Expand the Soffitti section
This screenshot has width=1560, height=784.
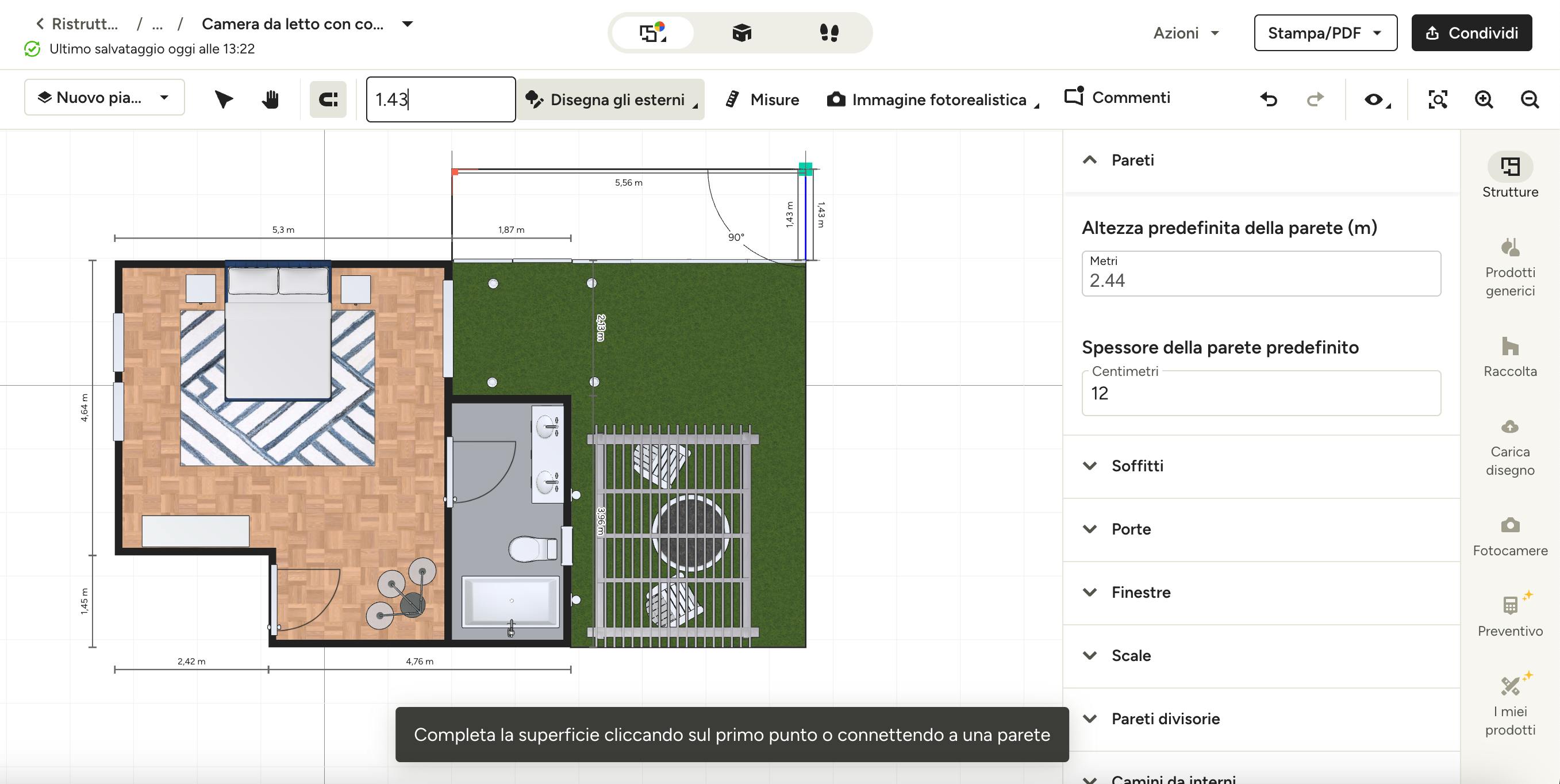tap(1261, 466)
